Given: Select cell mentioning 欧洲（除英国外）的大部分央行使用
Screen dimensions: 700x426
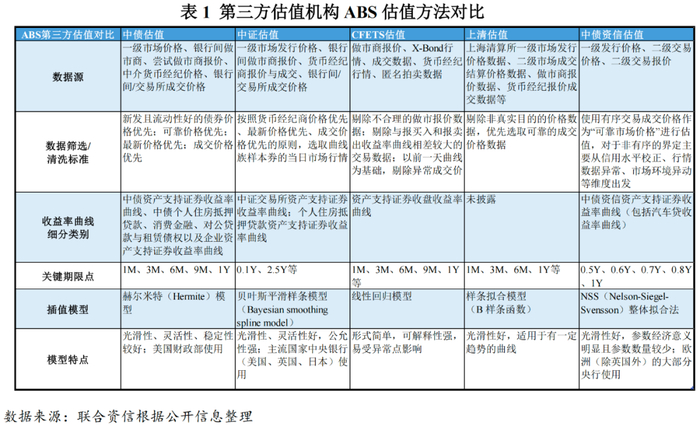Looking at the screenshot, I should click(x=637, y=359).
